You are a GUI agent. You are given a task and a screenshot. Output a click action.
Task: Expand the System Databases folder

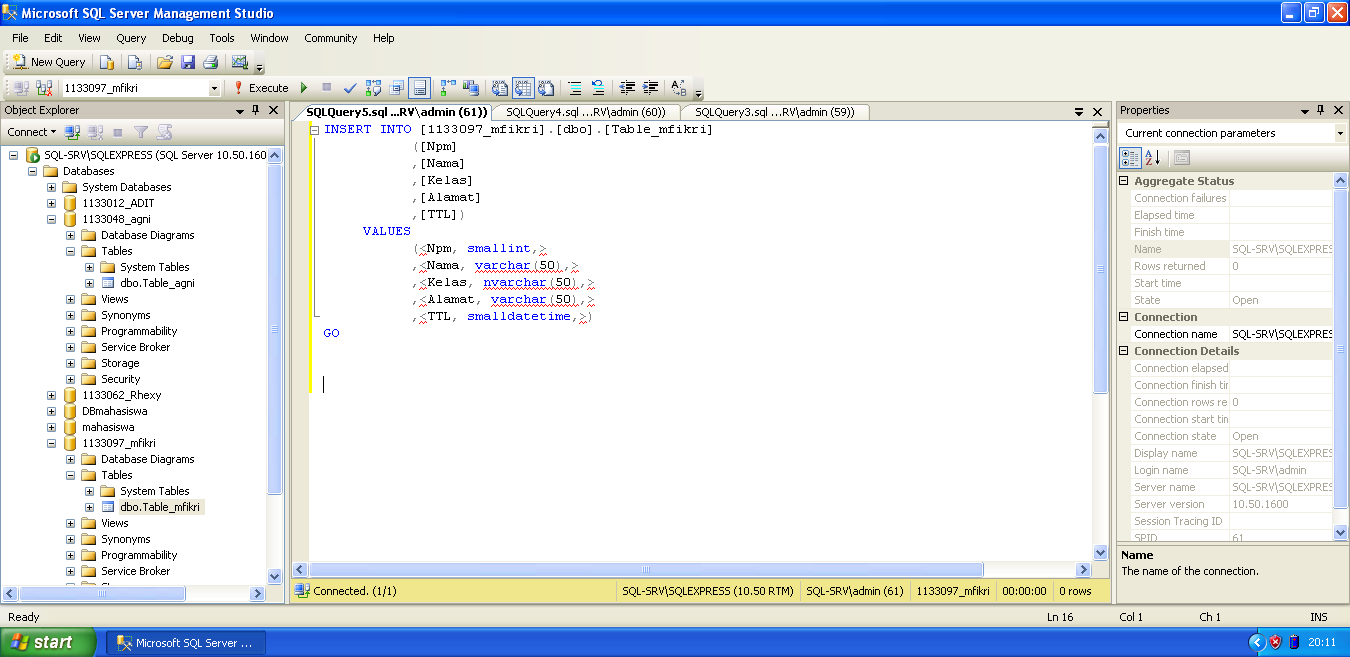pyautogui.click(x=51, y=187)
